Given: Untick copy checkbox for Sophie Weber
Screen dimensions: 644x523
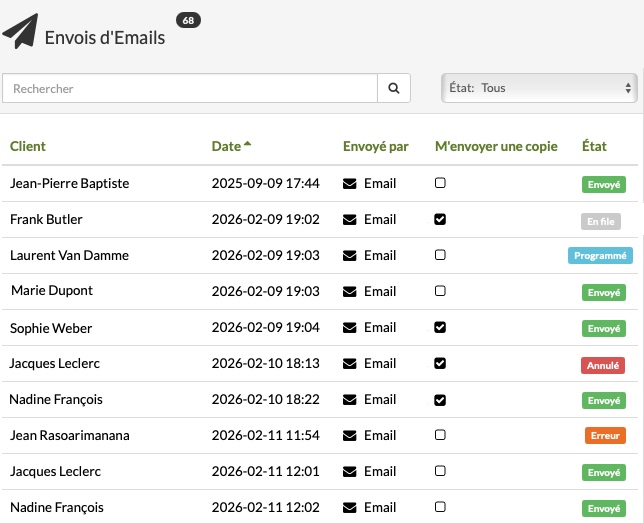Looking at the screenshot, I should pyautogui.click(x=440, y=327).
